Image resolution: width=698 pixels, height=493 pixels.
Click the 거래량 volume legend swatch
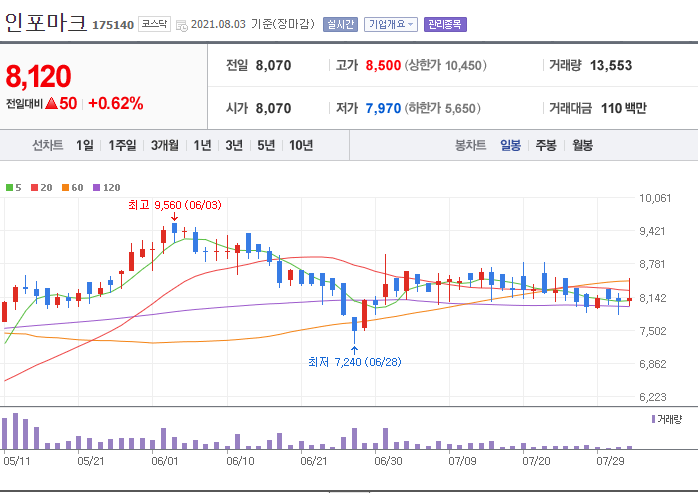pyautogui.click(x=653, y=419)
